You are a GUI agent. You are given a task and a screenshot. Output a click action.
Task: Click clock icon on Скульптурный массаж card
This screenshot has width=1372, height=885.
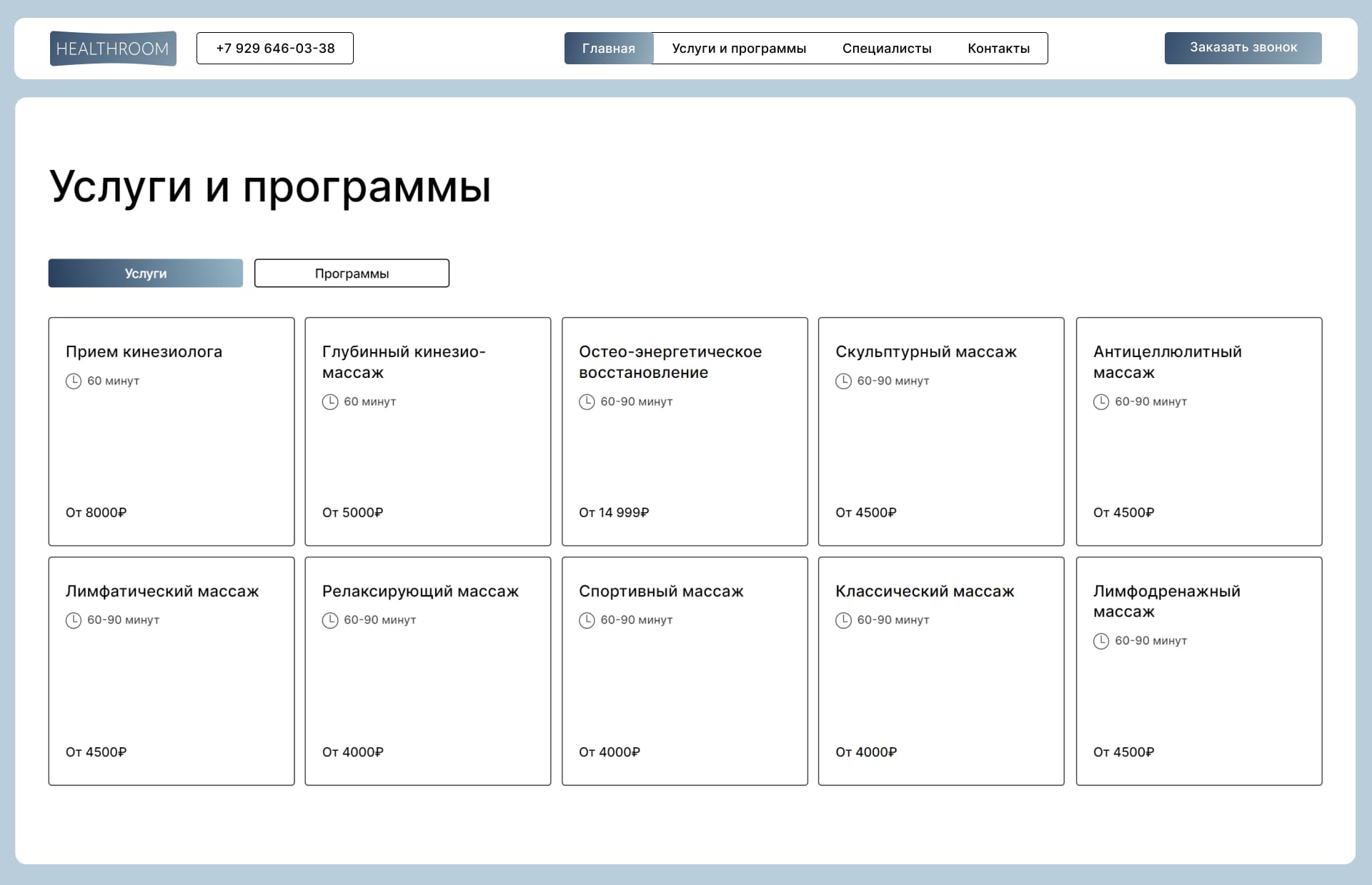click(x=843, y=381)
